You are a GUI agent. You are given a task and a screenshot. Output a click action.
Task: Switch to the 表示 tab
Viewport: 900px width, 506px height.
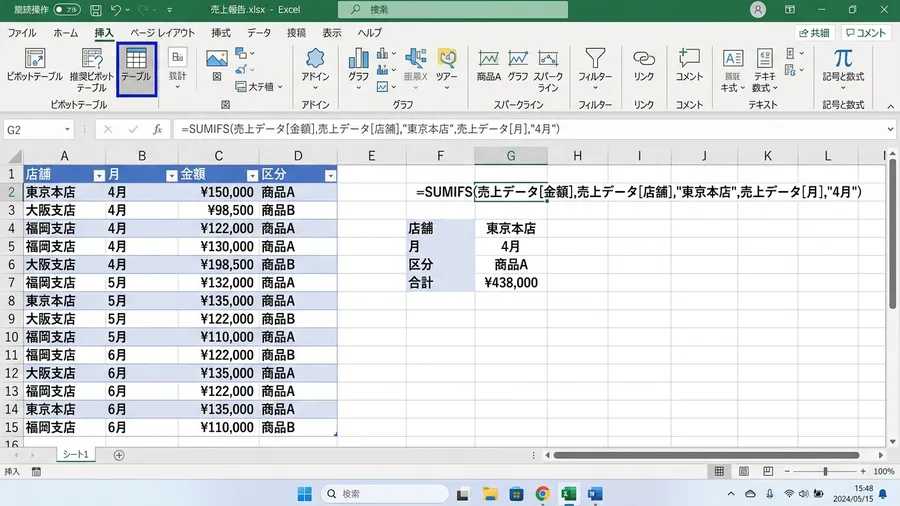click(331, 33)
